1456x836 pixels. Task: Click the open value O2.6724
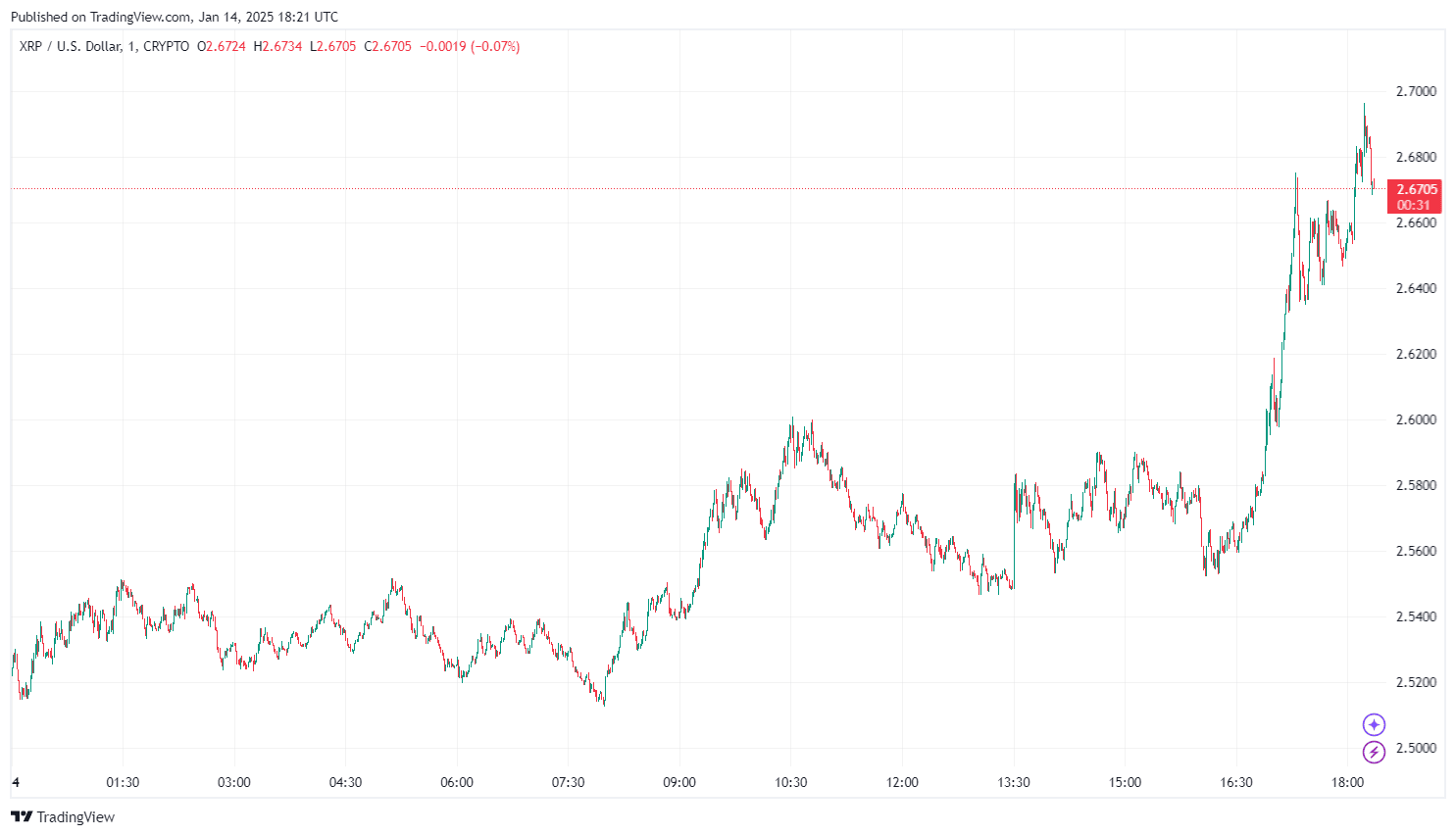tap(222, 46)
